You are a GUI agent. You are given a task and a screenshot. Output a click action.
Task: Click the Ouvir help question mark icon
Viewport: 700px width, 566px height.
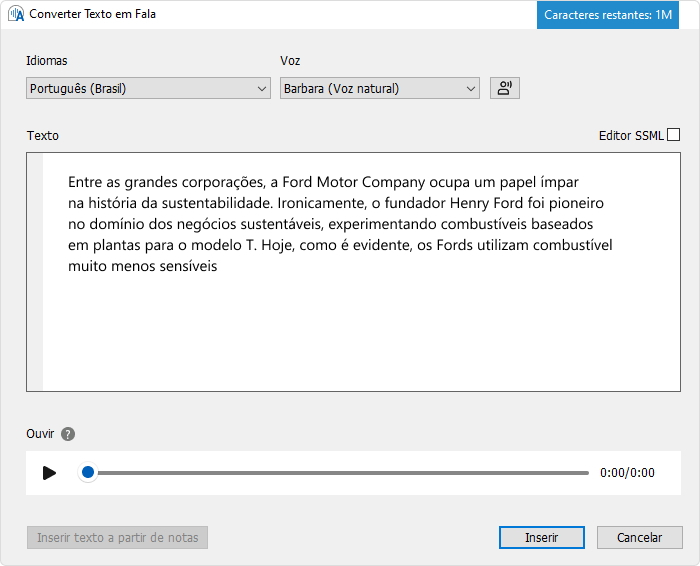[68, 434]
